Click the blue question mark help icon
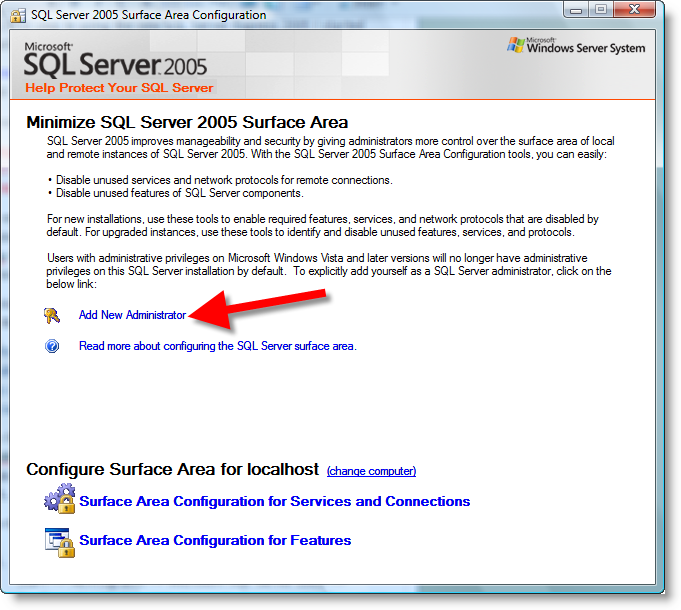The height and width of the screenshot is (610, 681). (x=53, y=346)
